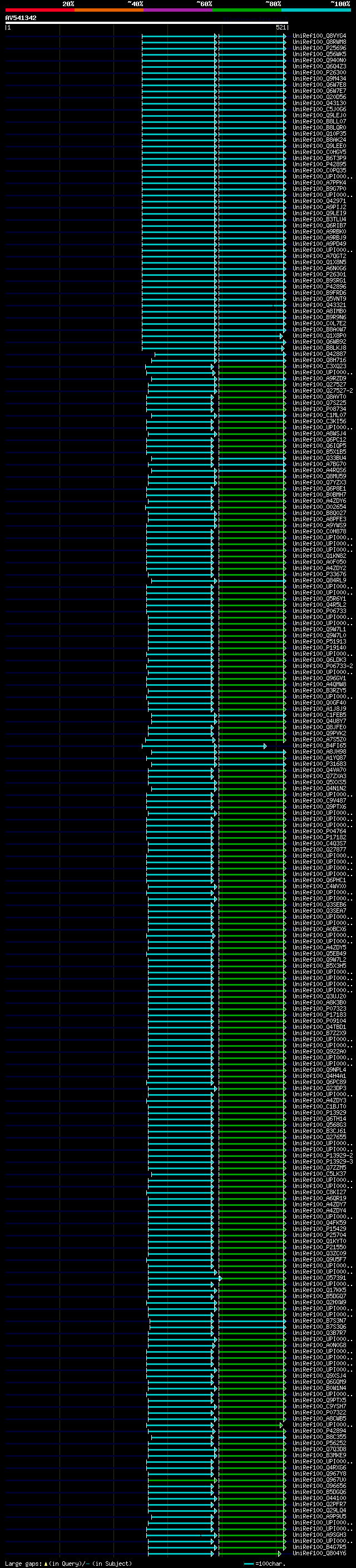The height and width of the screenshot is (1568, 356).
Task: Select the UniRef100_Q7SZ25 label
Action: [x=319, y=403]
